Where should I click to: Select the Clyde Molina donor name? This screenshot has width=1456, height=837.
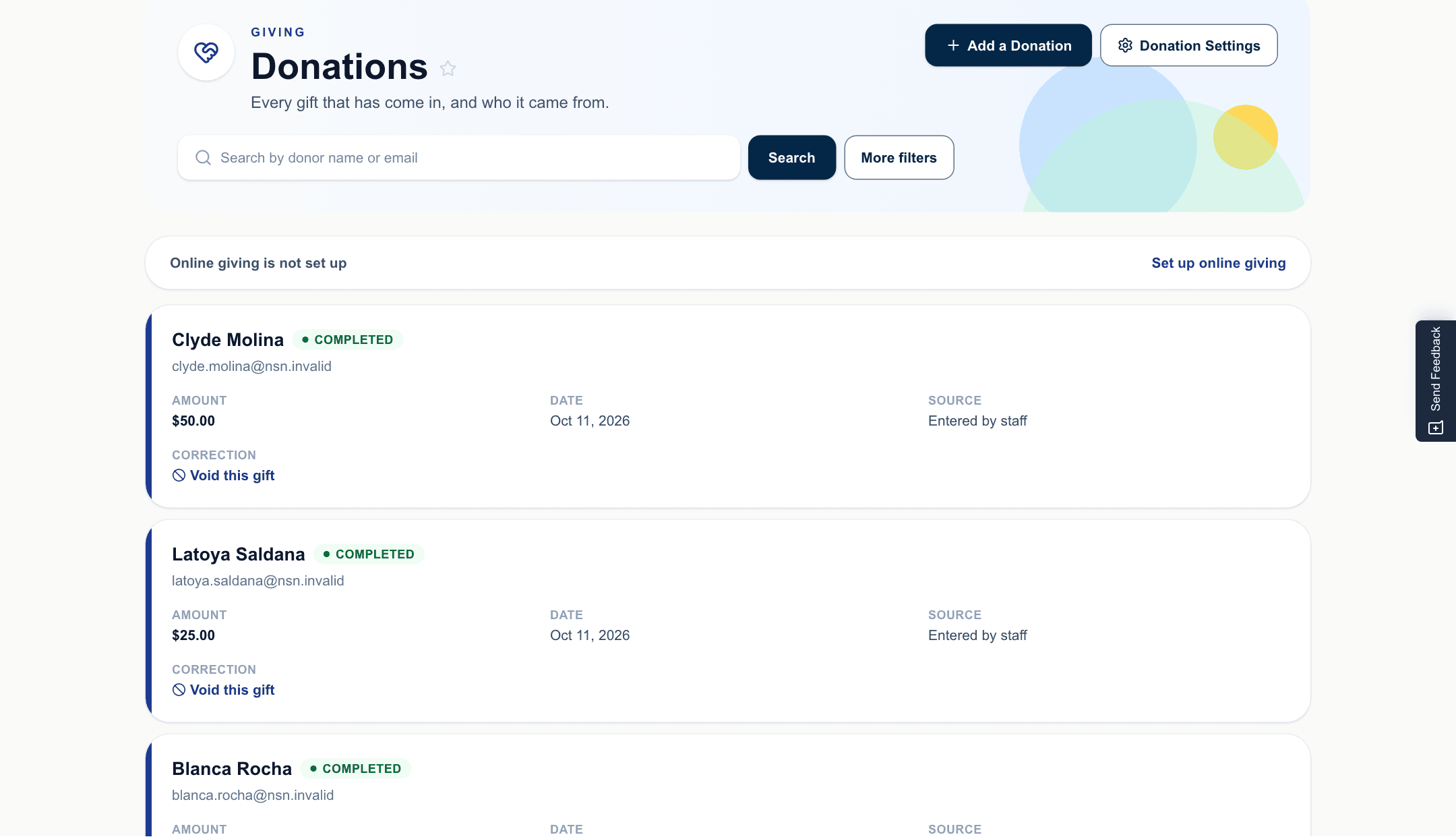pos(228,340)
